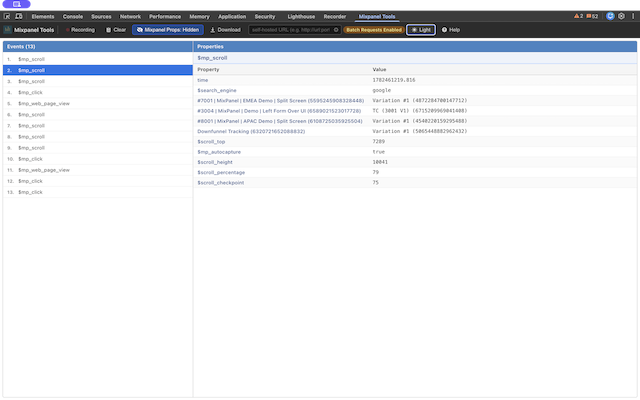Select event 6 $mp_scroll
The image size is (640, 400).
coord(98,114)
